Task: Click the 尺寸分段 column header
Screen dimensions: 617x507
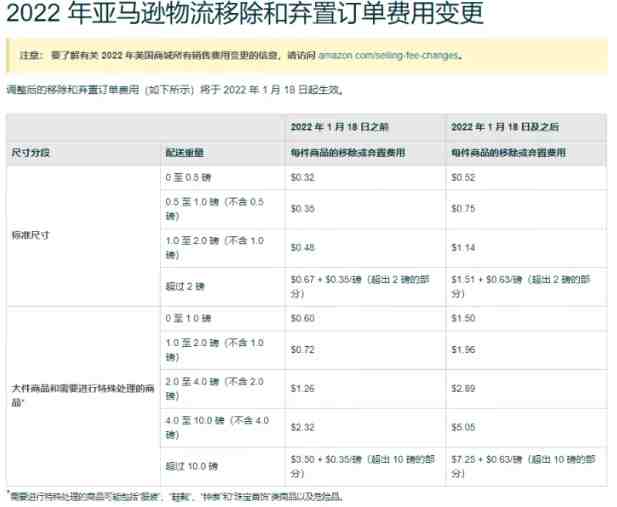Action: click(31, 153)
